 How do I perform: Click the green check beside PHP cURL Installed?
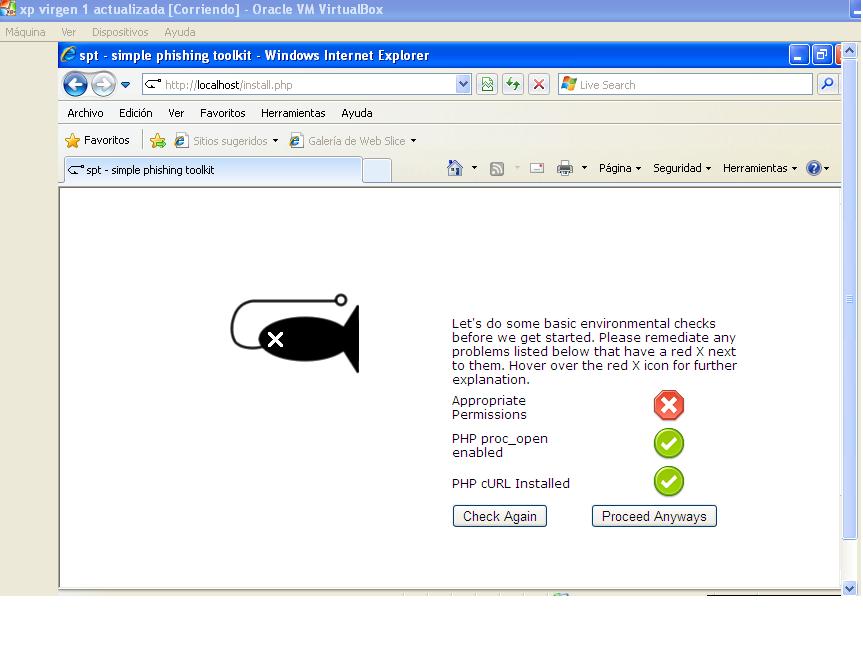[668, 481]
